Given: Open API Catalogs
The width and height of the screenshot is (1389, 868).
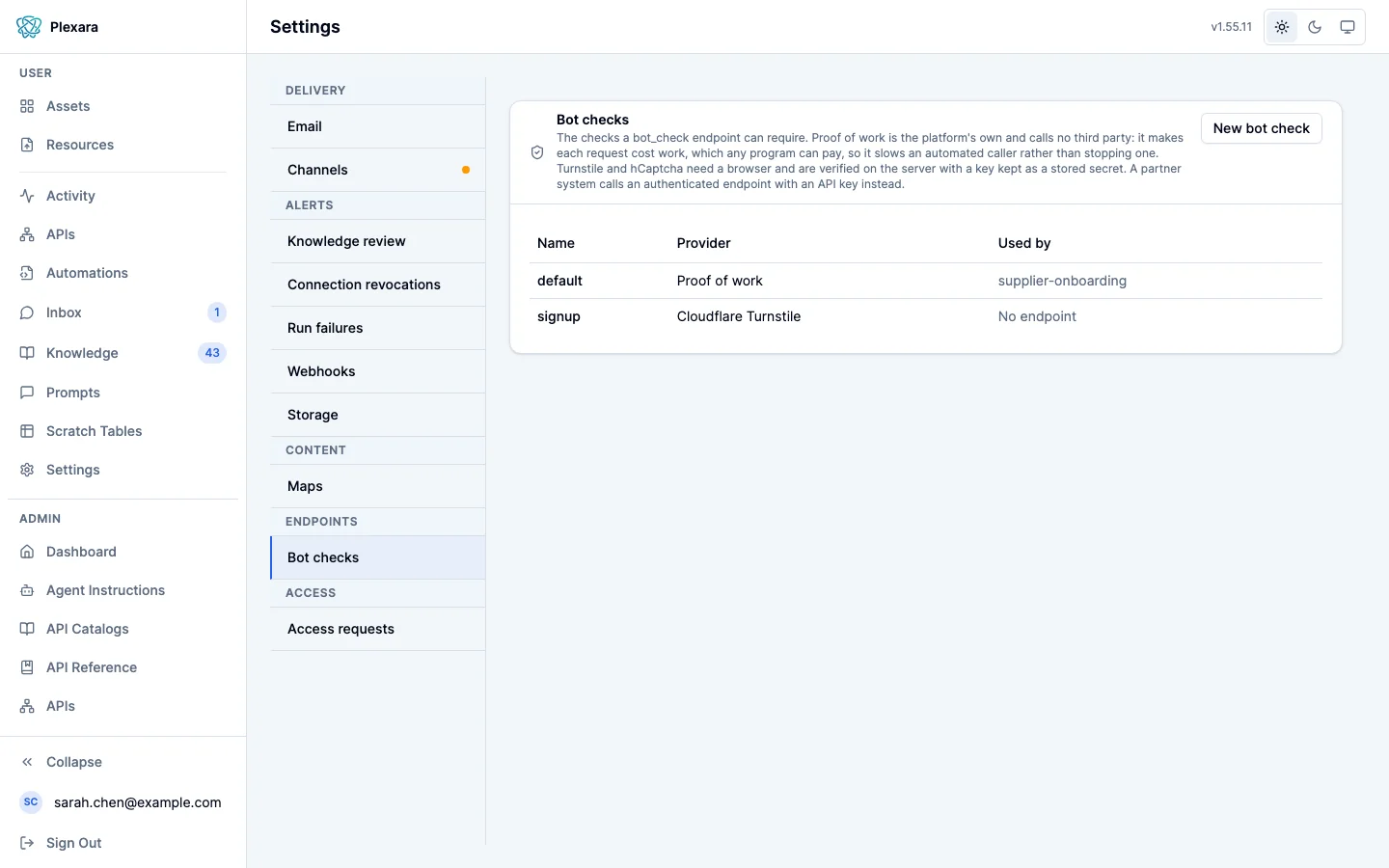Looking at the screenshot, I should 123,629.
